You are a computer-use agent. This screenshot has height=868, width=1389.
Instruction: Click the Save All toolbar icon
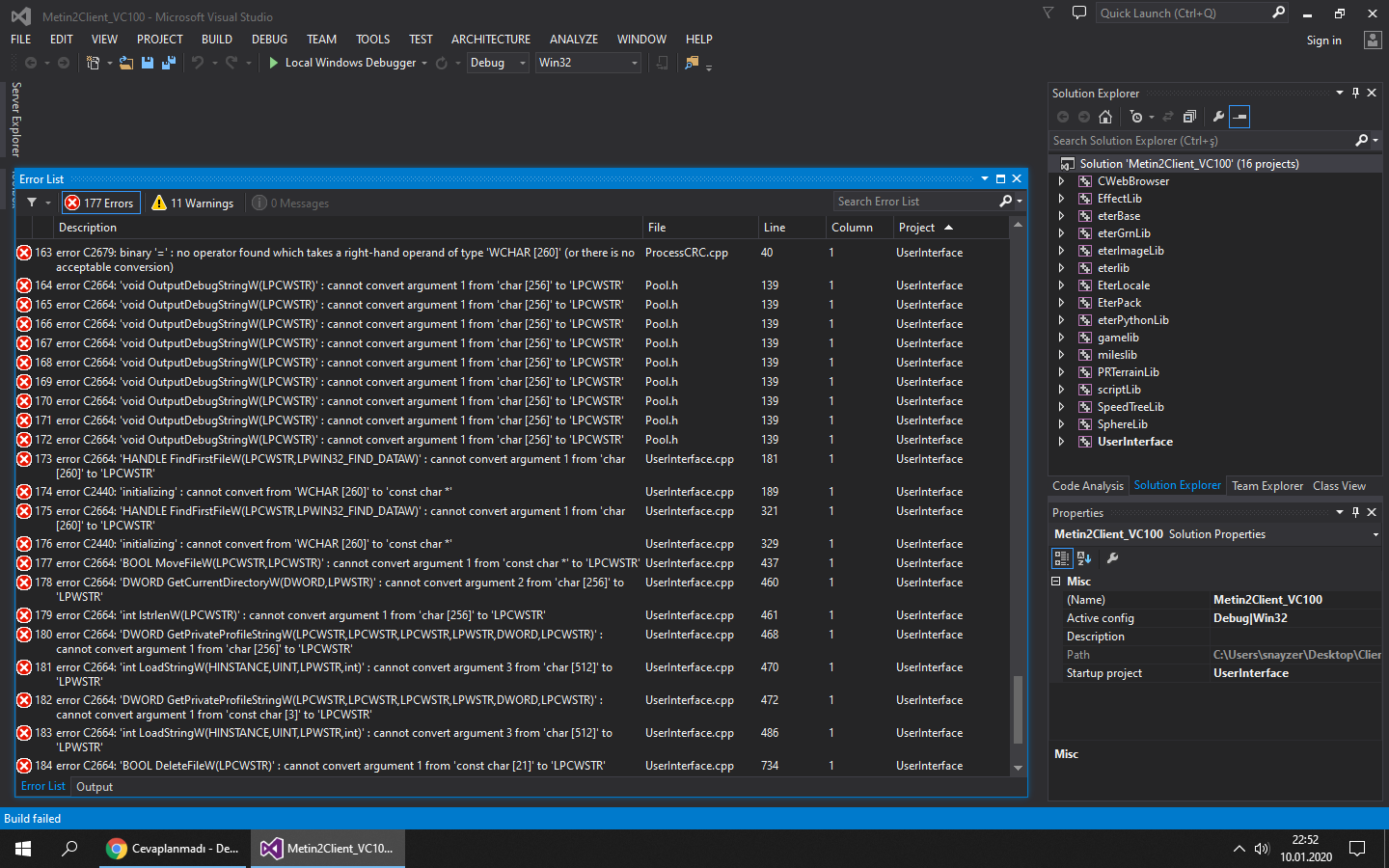pos(169,63)
